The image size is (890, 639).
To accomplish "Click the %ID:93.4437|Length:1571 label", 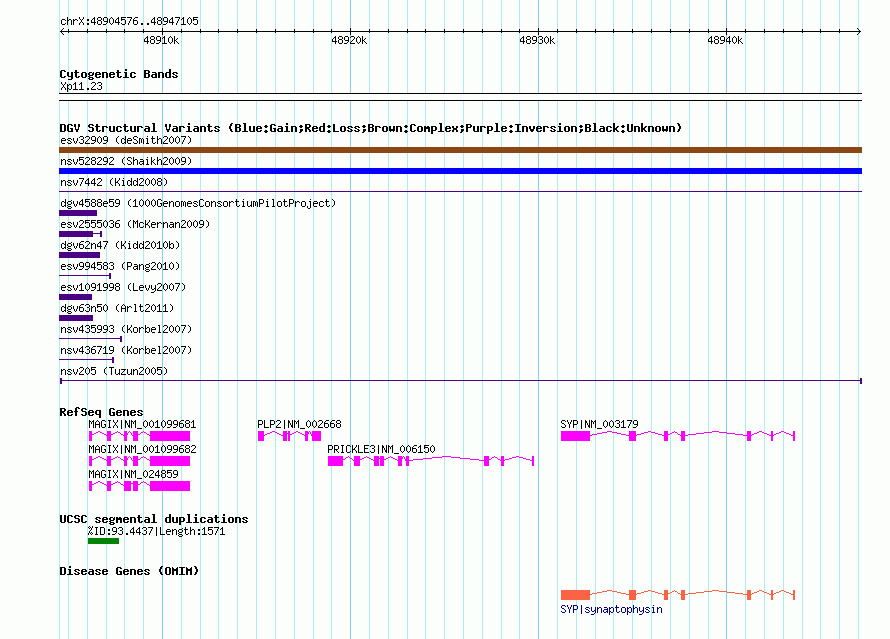I will point(156,532).
